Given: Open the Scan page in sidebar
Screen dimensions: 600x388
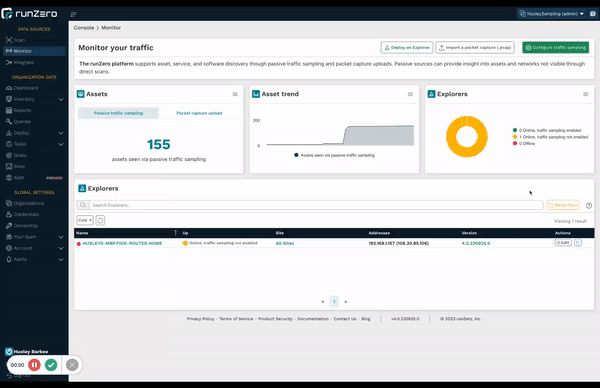Looking at the screenshot, I should (x=15, y=40).
